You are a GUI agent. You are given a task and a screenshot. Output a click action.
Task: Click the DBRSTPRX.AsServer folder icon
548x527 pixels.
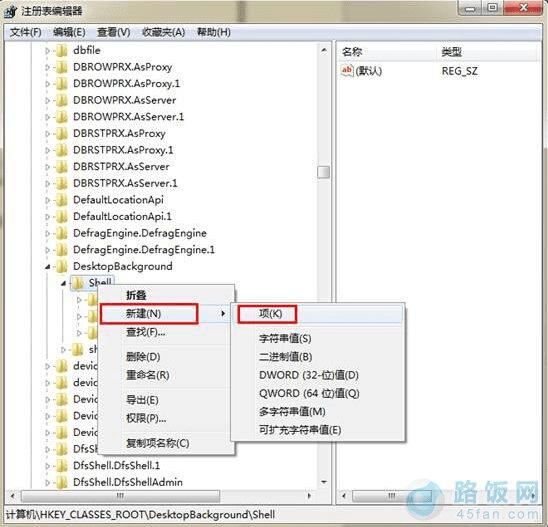[62, 167]
